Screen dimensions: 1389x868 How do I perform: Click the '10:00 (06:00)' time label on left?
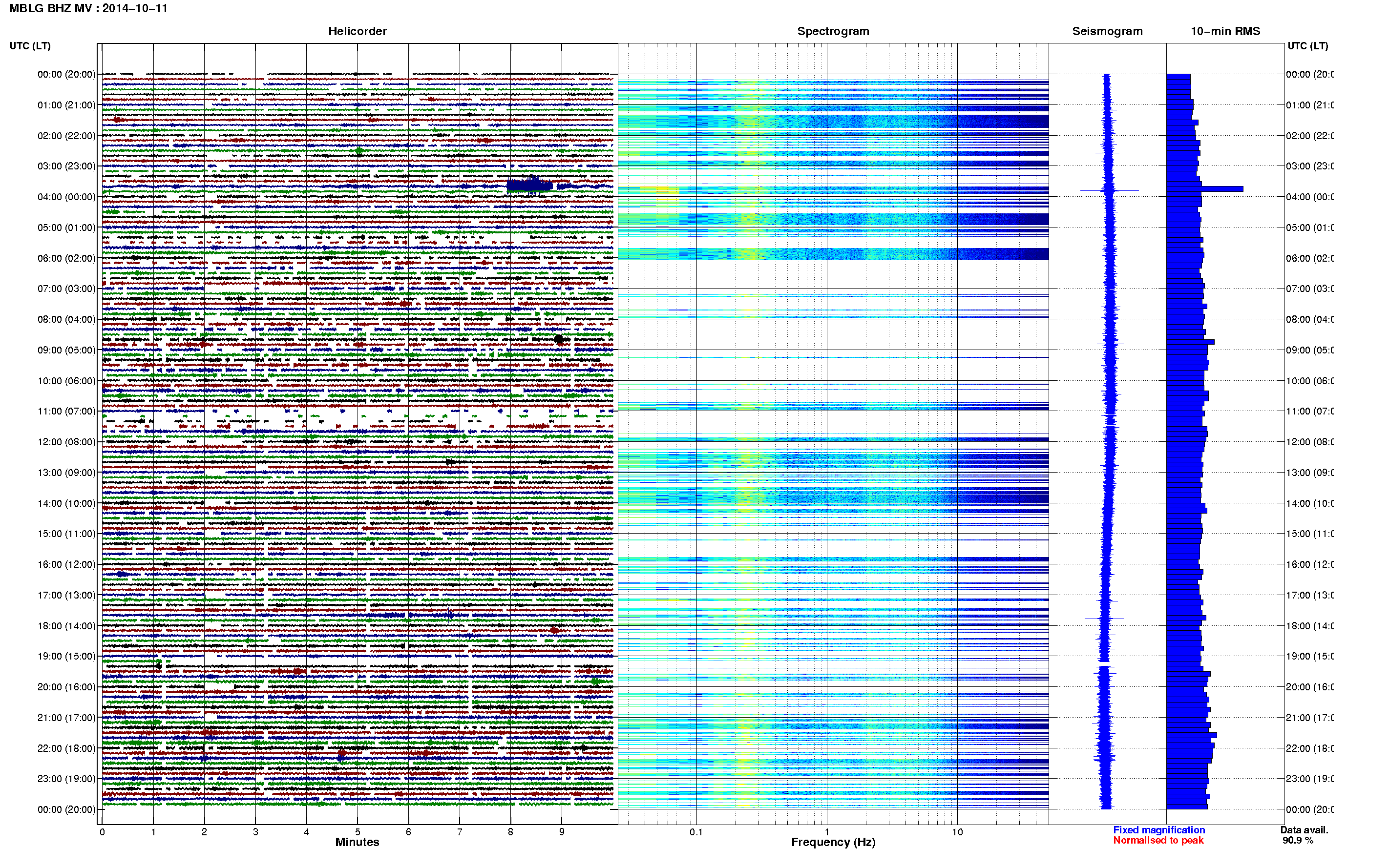pos(66,381)
